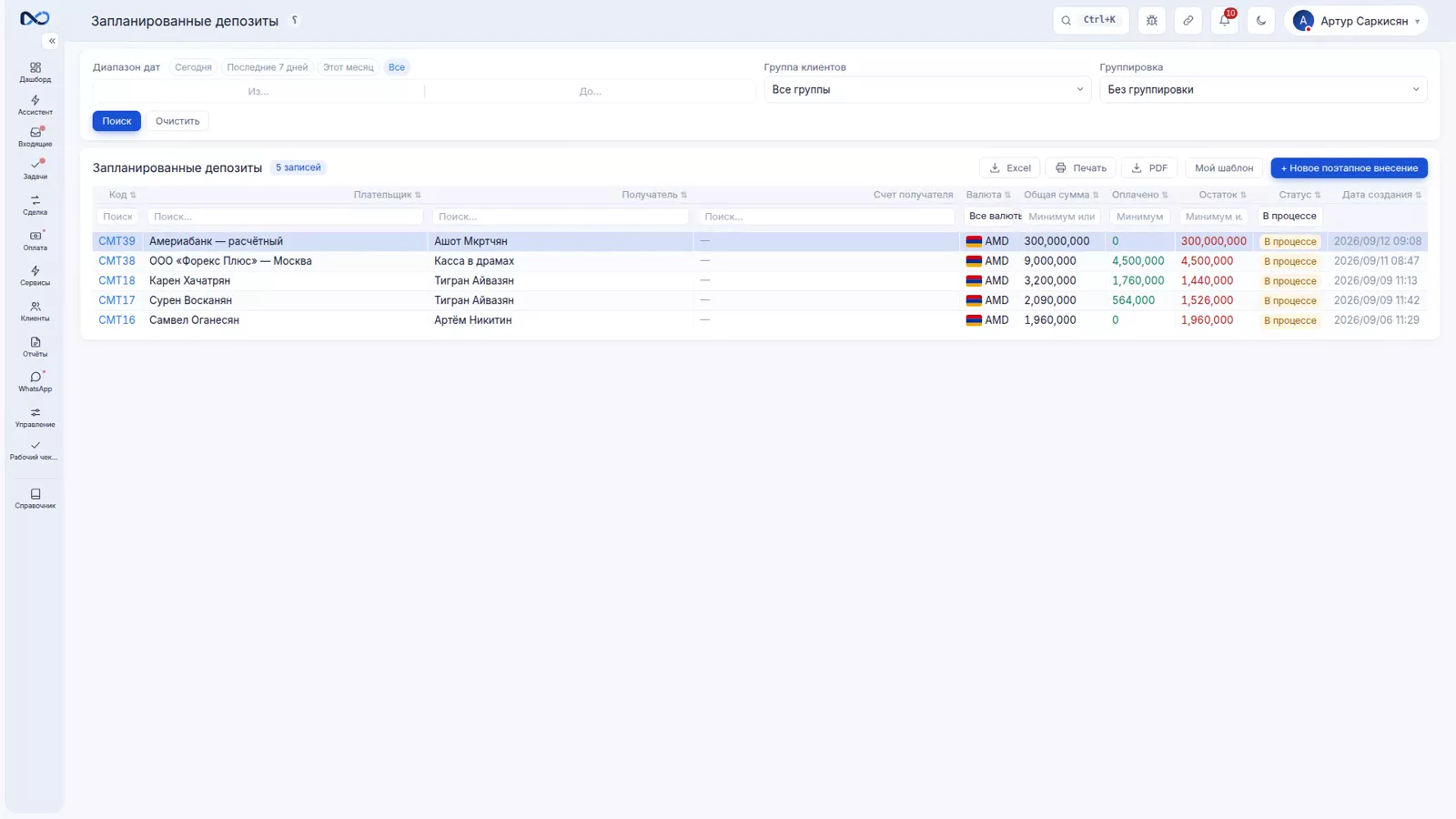Open Управление sidebar section
This screenshot has width=1456, height=819.
[x=35, y=418]
